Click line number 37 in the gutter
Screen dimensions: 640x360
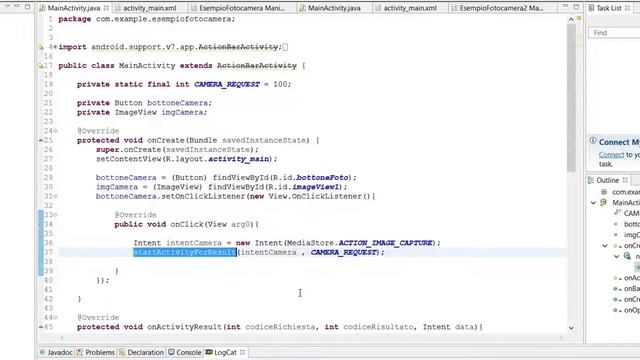point(49,252)
